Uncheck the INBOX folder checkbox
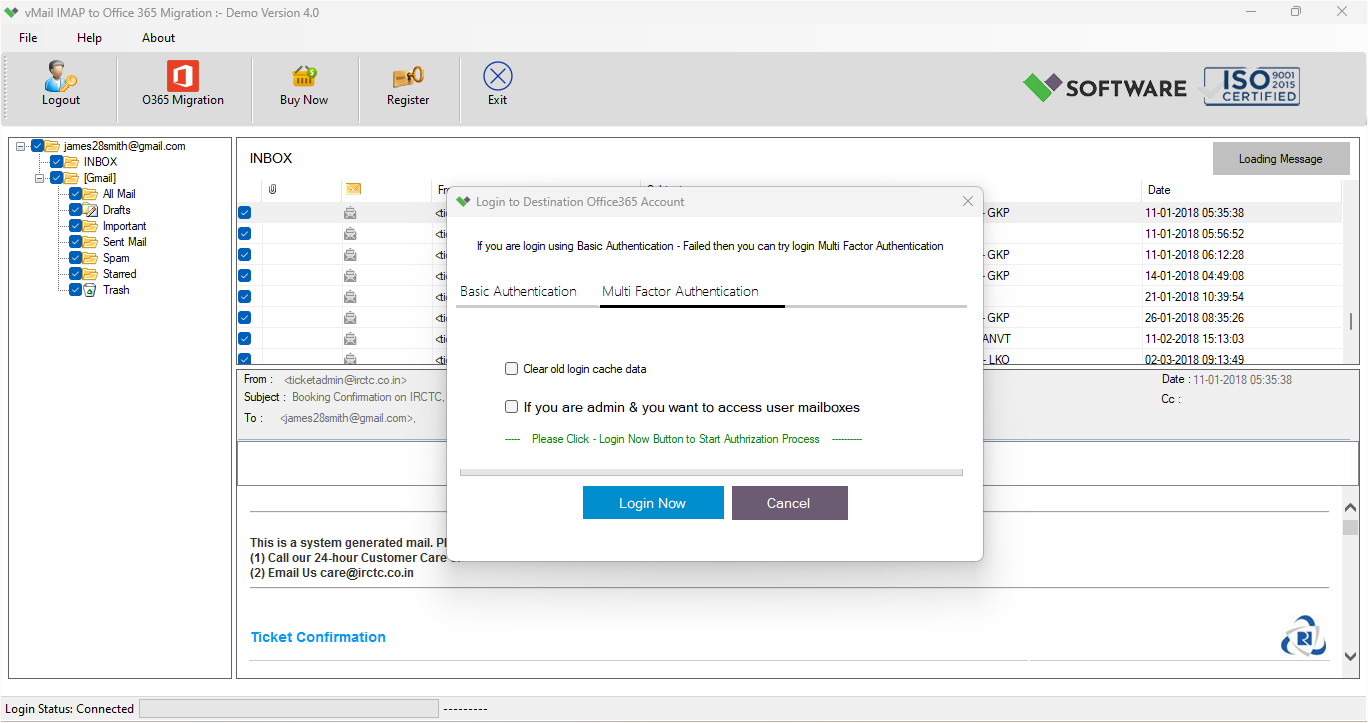Screen dimensions: 1368x723 pos(57,162)
